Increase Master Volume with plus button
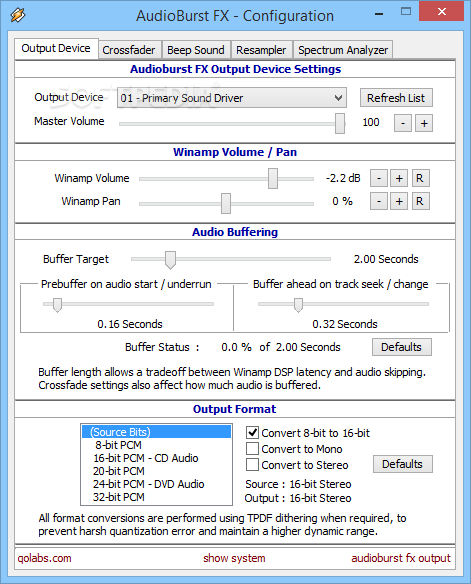Viewport: 471px width, 584px height. [x=424, y=123]
